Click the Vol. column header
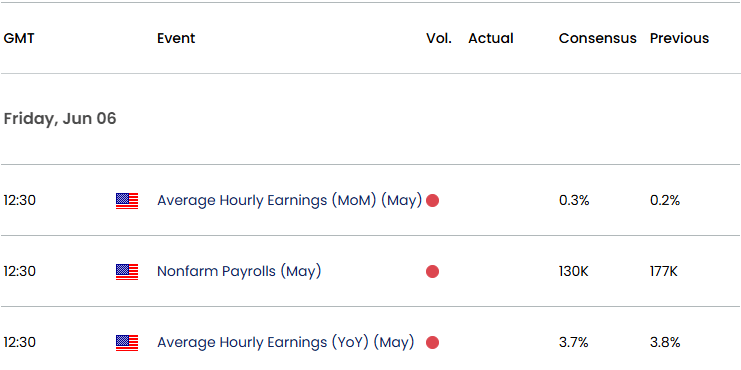Viewport: 741px width, 370px height. (439, 38)
